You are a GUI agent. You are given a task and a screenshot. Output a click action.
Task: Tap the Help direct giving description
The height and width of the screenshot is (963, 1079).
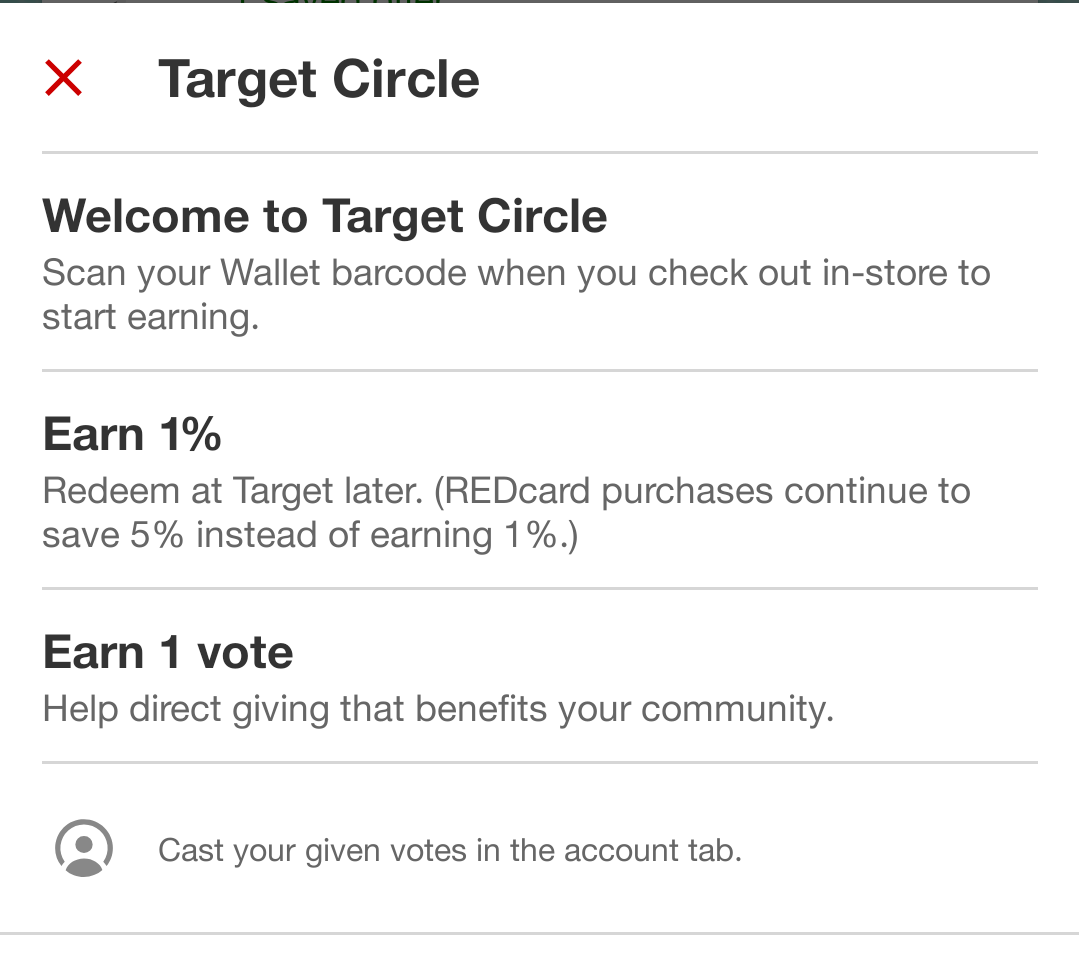click(438, 709)
